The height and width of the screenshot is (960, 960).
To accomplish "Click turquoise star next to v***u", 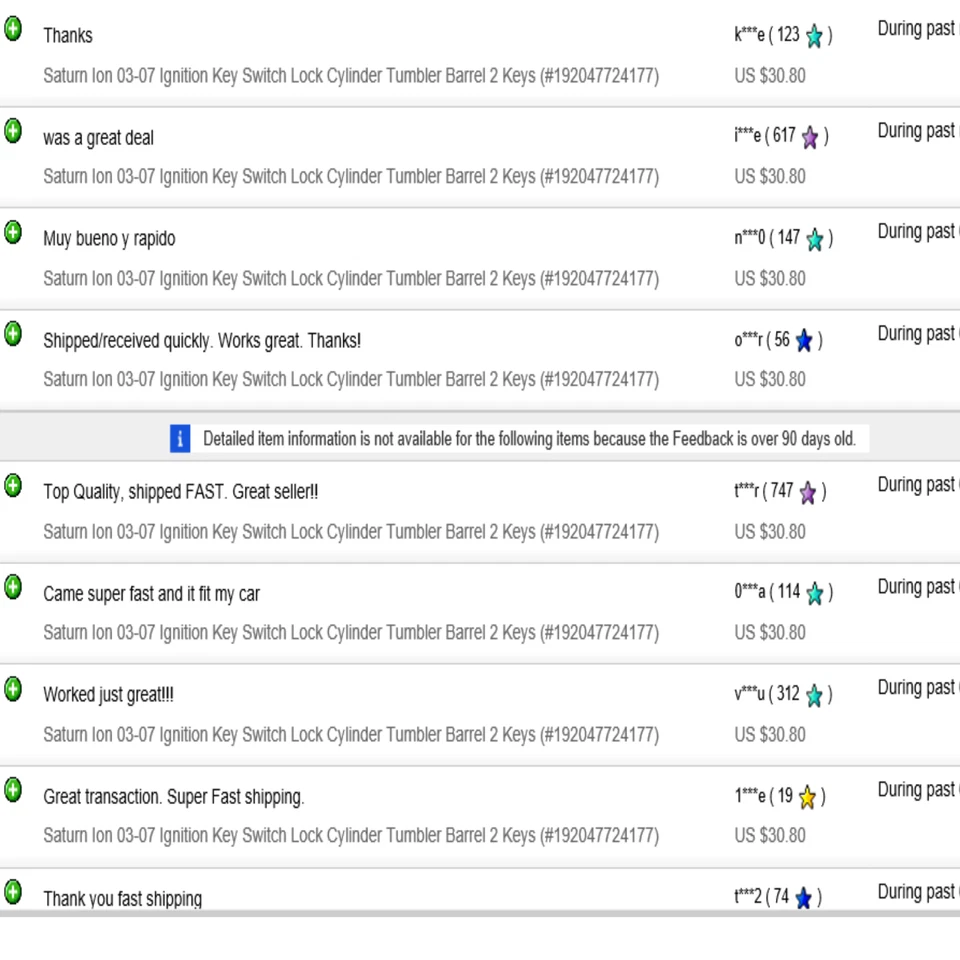I will coord(815,695).
